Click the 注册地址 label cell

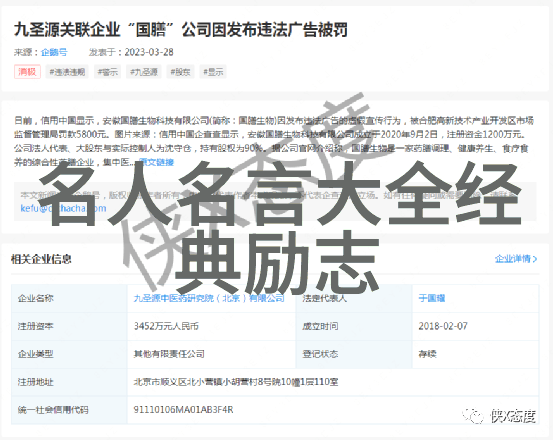click(69, 382)
